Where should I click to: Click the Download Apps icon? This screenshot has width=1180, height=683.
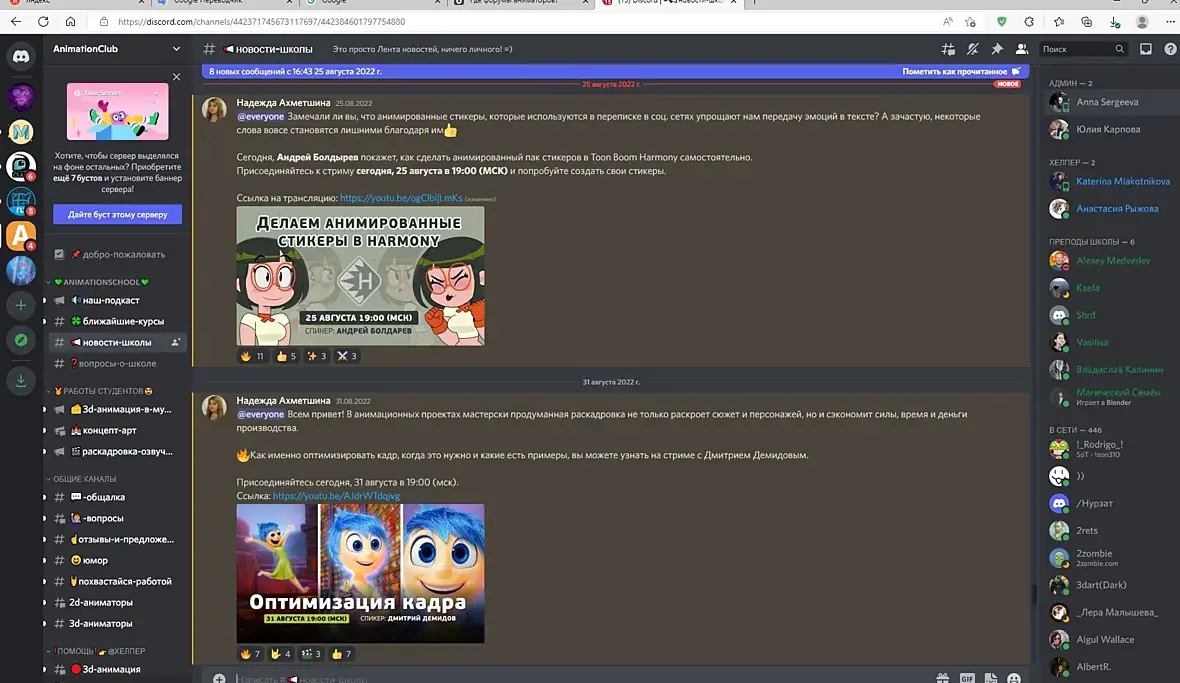[x=21, y=380]
